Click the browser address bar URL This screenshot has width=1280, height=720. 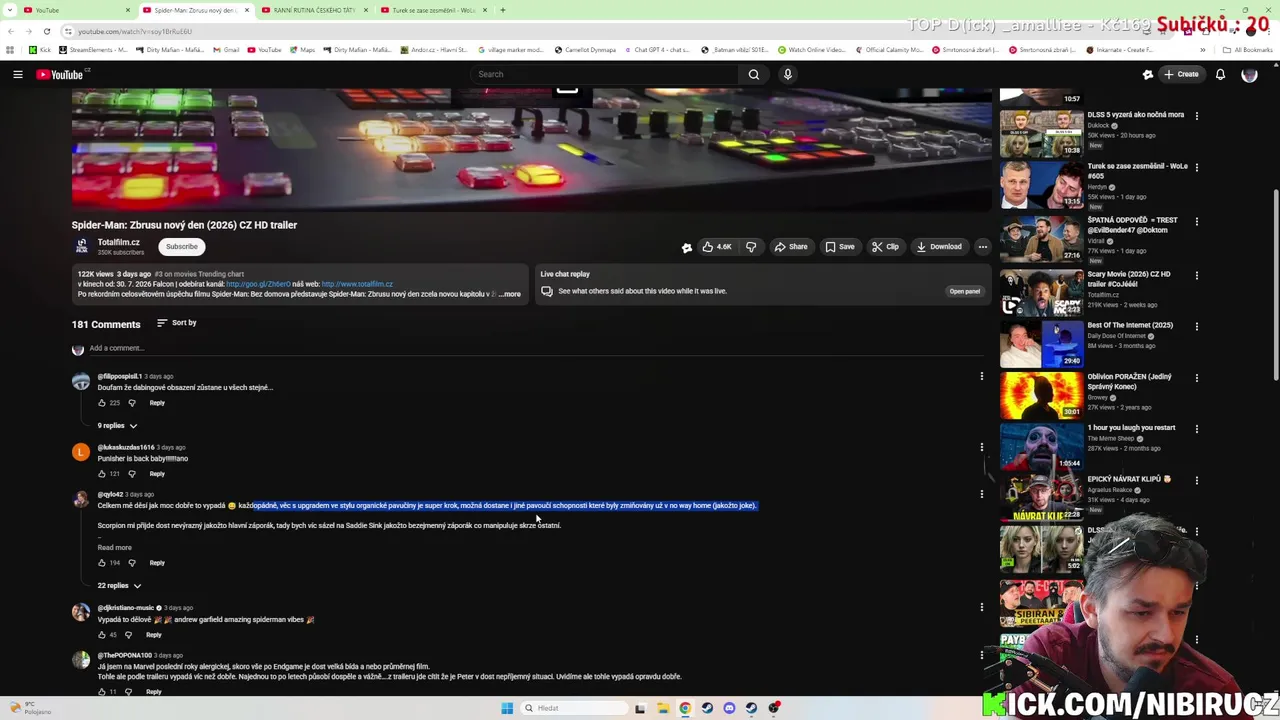coord(135,31)
